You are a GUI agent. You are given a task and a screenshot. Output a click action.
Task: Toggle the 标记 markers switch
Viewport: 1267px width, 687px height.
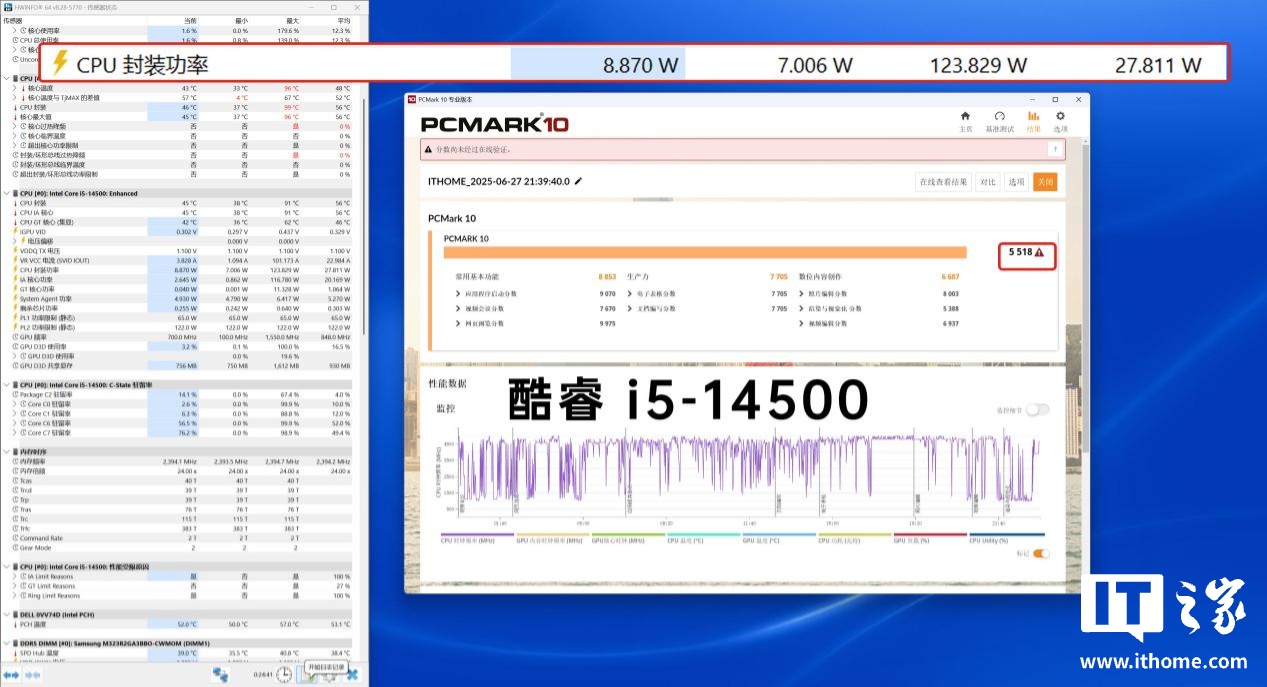tap(1041, 553)
